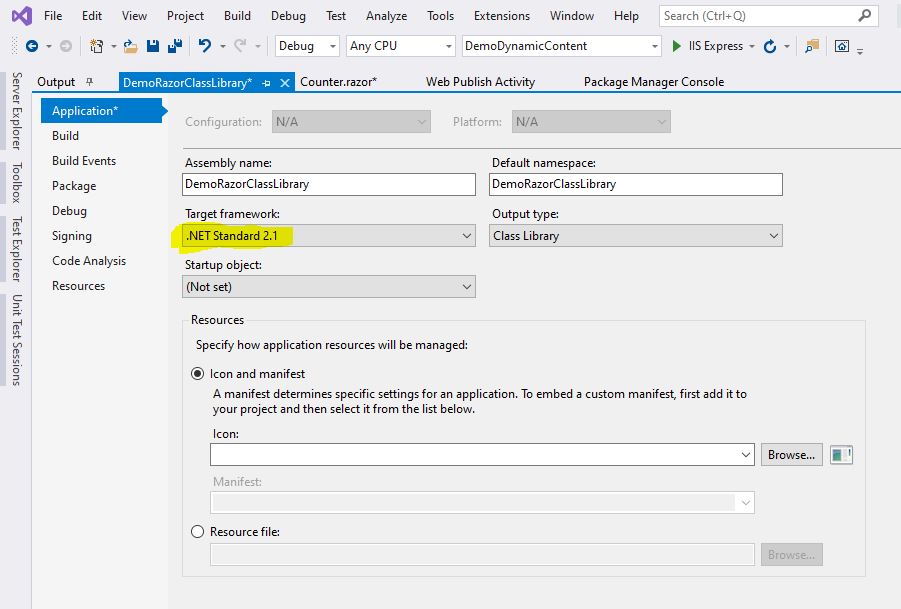Select the Signing properties page
This screenshot has width=901, height=609.
pos(72,236)
